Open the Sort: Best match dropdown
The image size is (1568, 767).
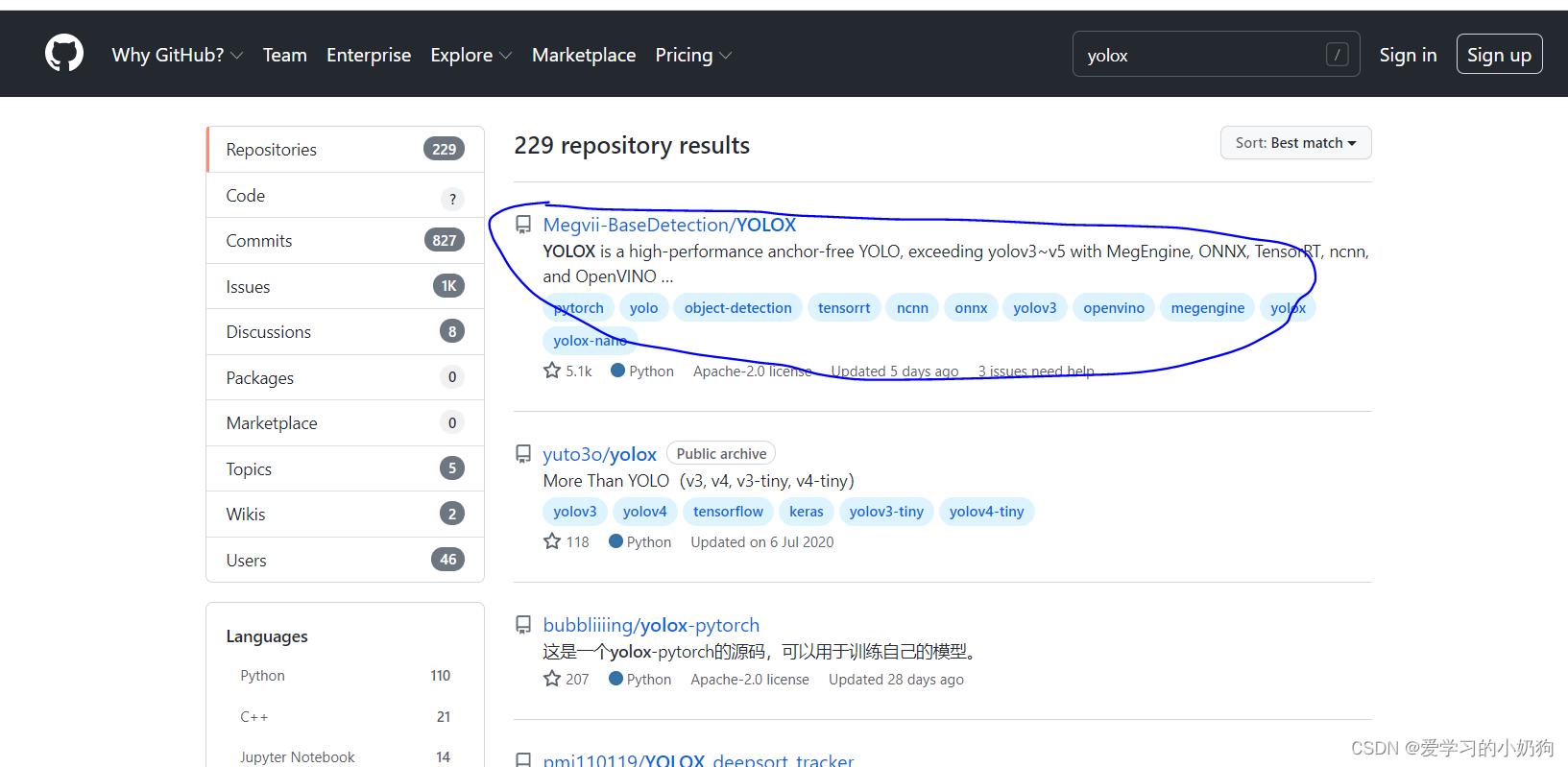[x=1295, y=143]
